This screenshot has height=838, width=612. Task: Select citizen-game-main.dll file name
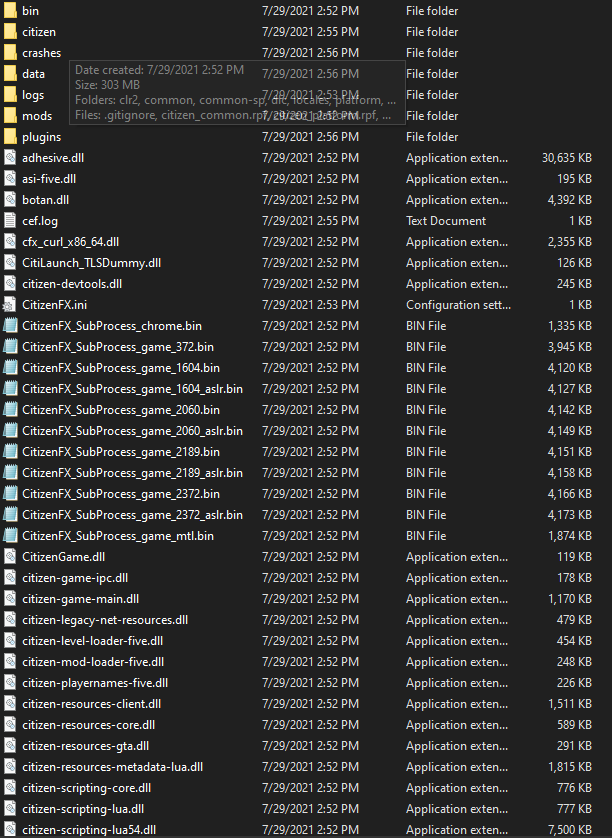click(x=81, y=599)
